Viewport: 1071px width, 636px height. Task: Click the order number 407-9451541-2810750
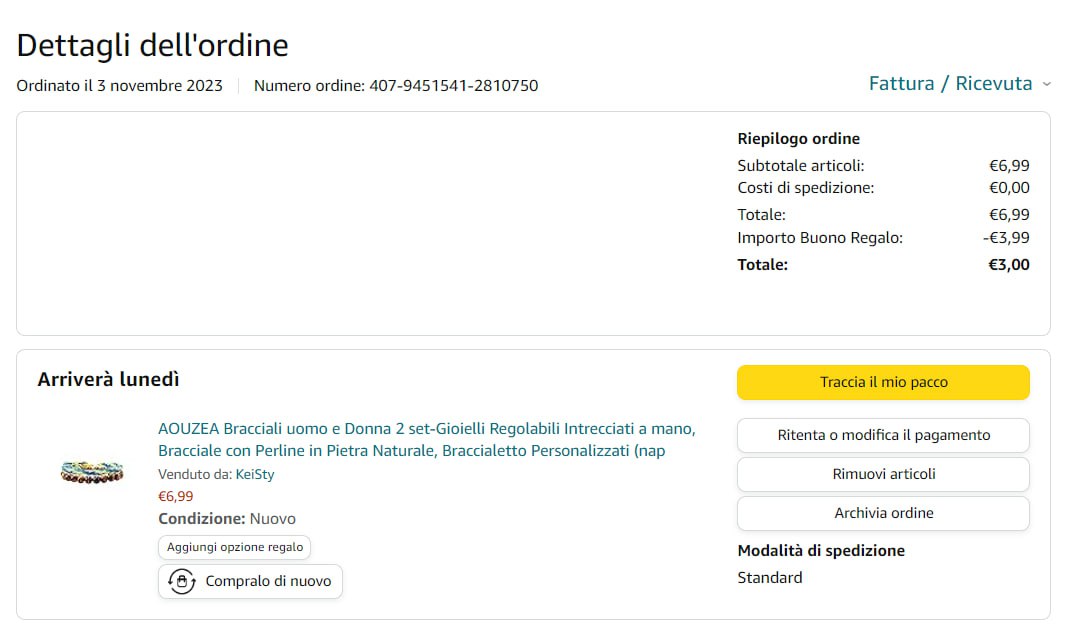453,86
